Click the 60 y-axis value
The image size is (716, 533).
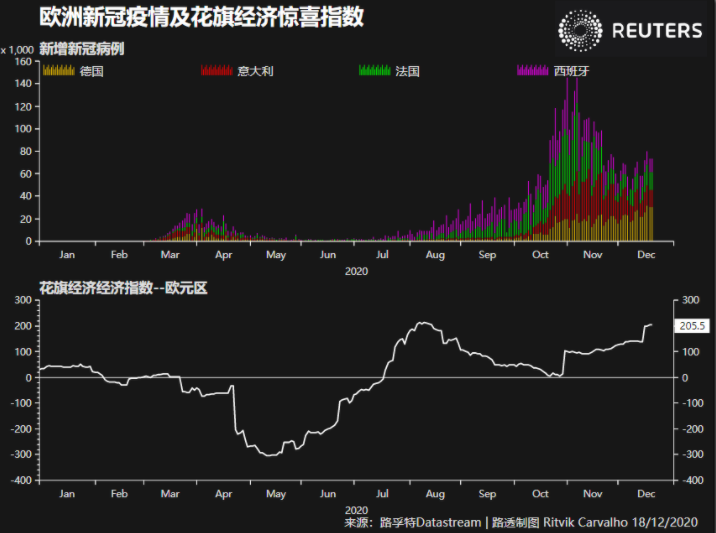coord(26,174)
